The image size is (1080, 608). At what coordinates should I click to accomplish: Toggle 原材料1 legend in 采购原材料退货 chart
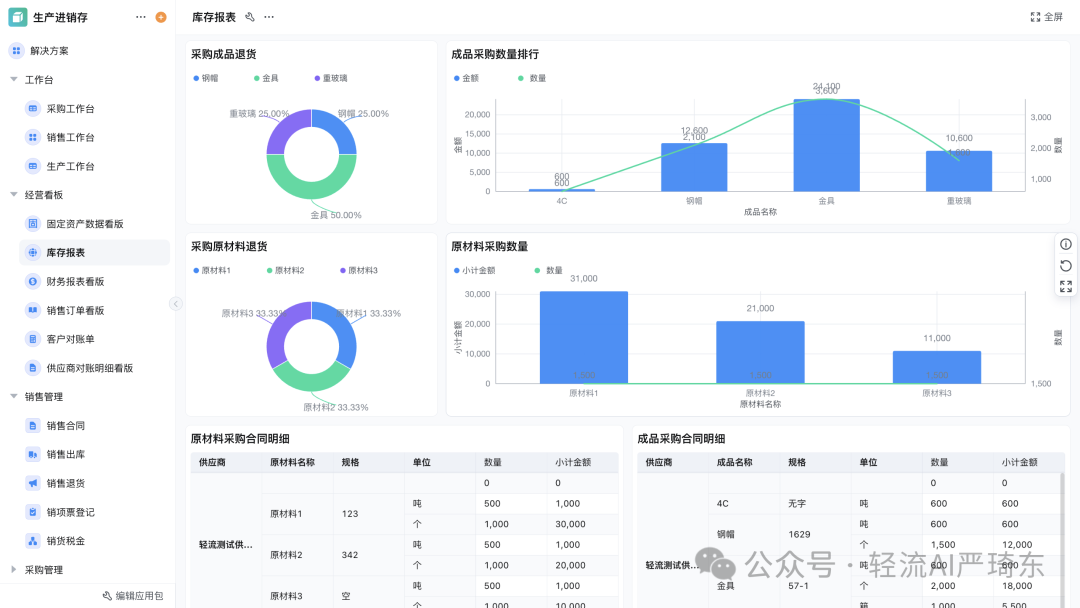coord(212,271)
